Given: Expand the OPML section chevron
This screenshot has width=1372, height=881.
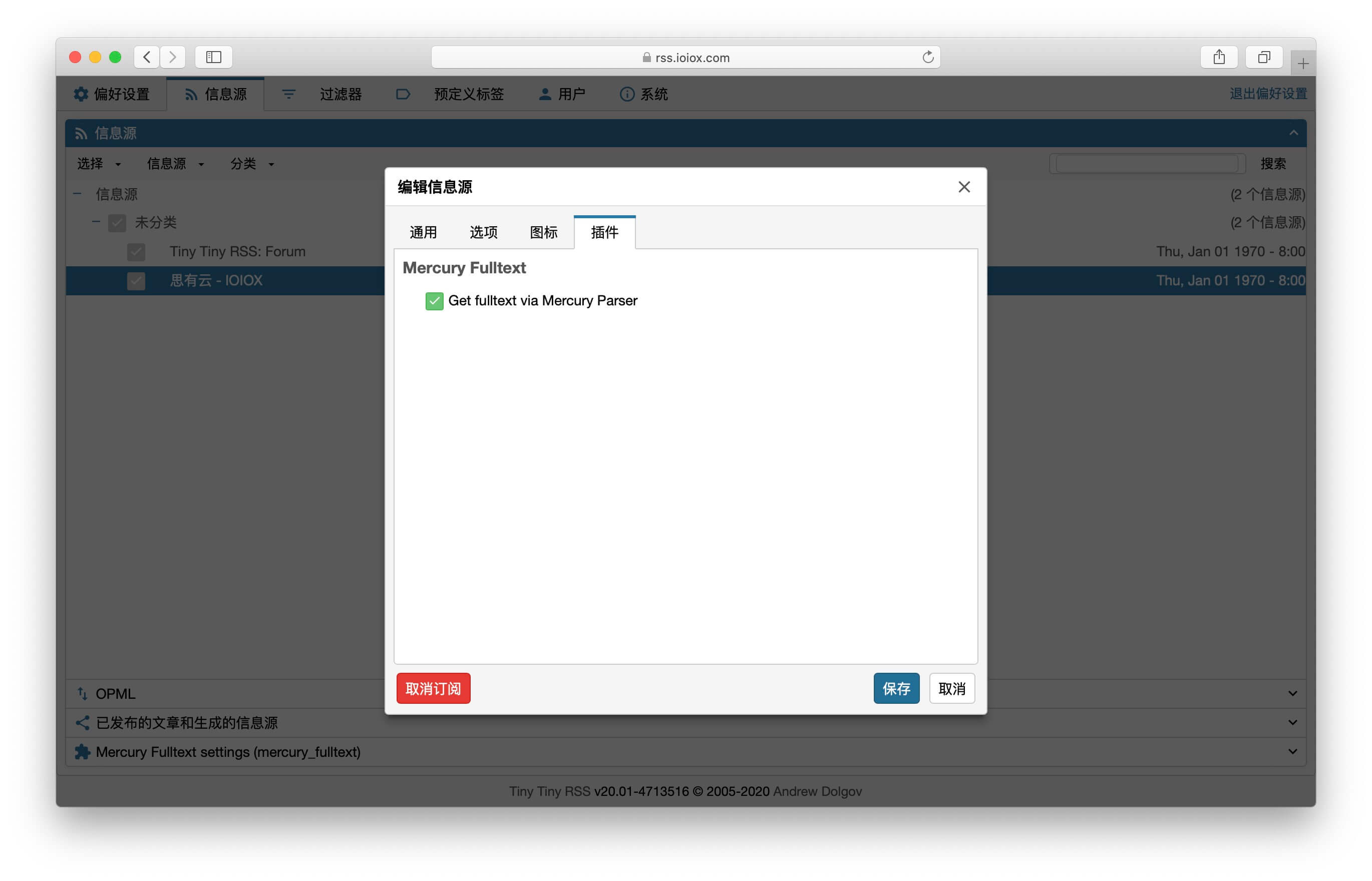Looking at the screenshot, I should point(1292,693).
